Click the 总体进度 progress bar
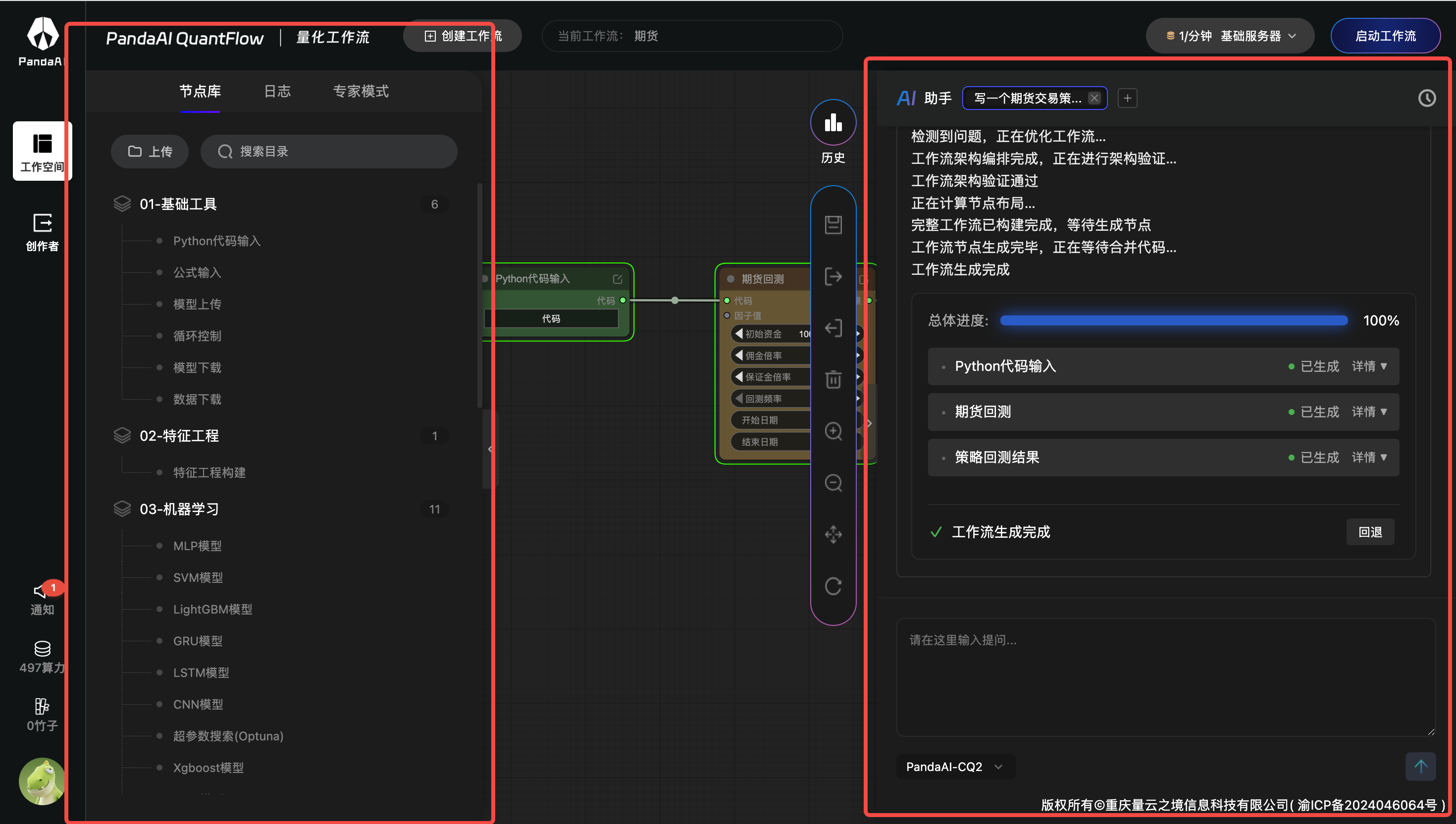 click(x=1174, y=320)
